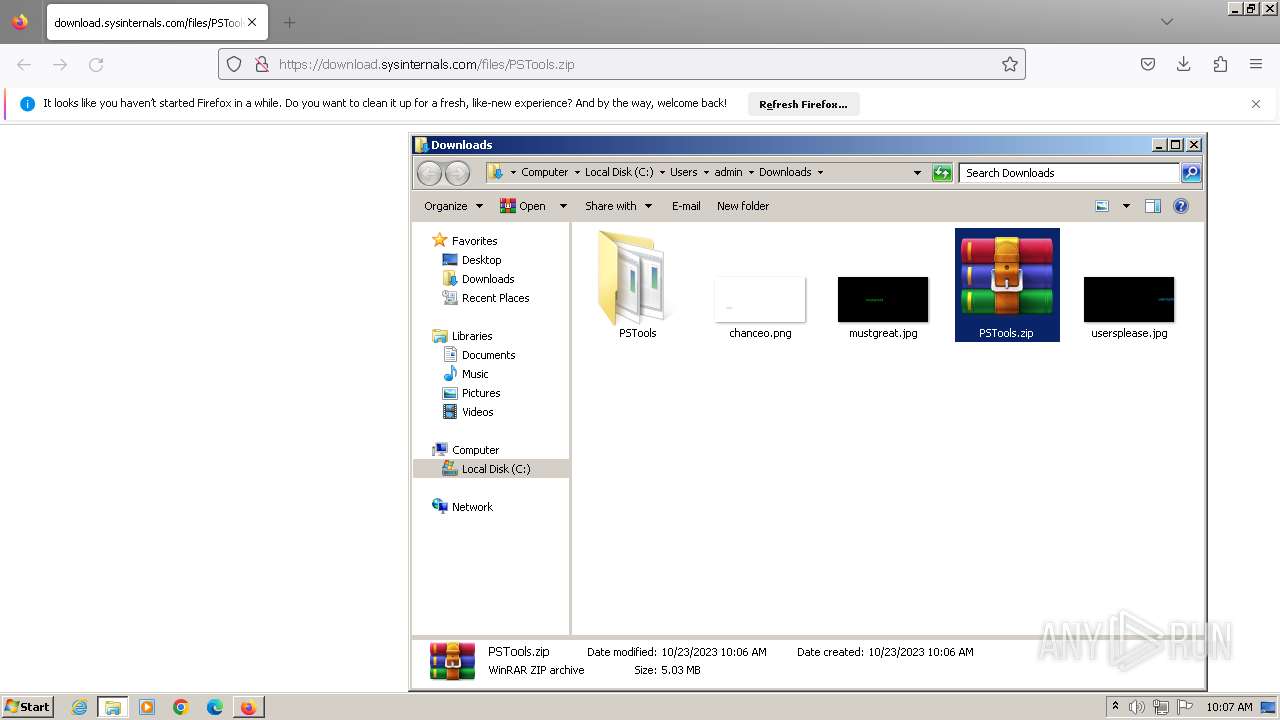Expand the admin breadcrumb arrow
The height and width of the screenshot is (720, 1280).
pyautogui.click(x=751, y=172)
